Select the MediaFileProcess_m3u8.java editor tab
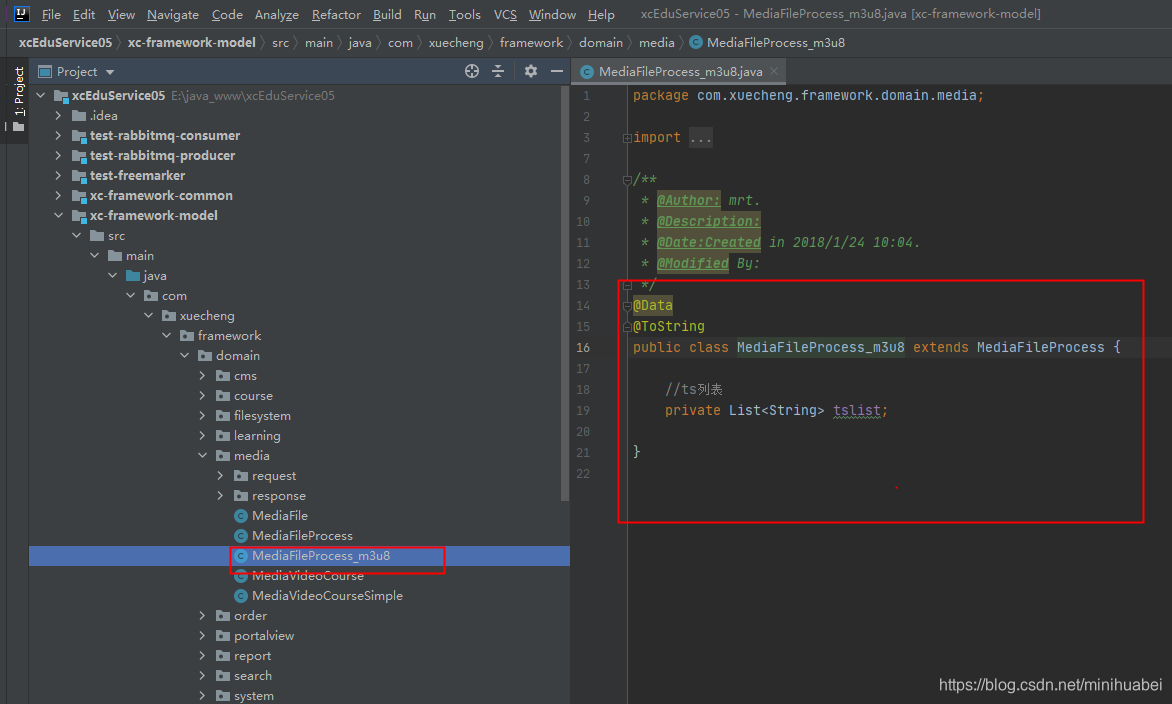 (x=680, y=71)
